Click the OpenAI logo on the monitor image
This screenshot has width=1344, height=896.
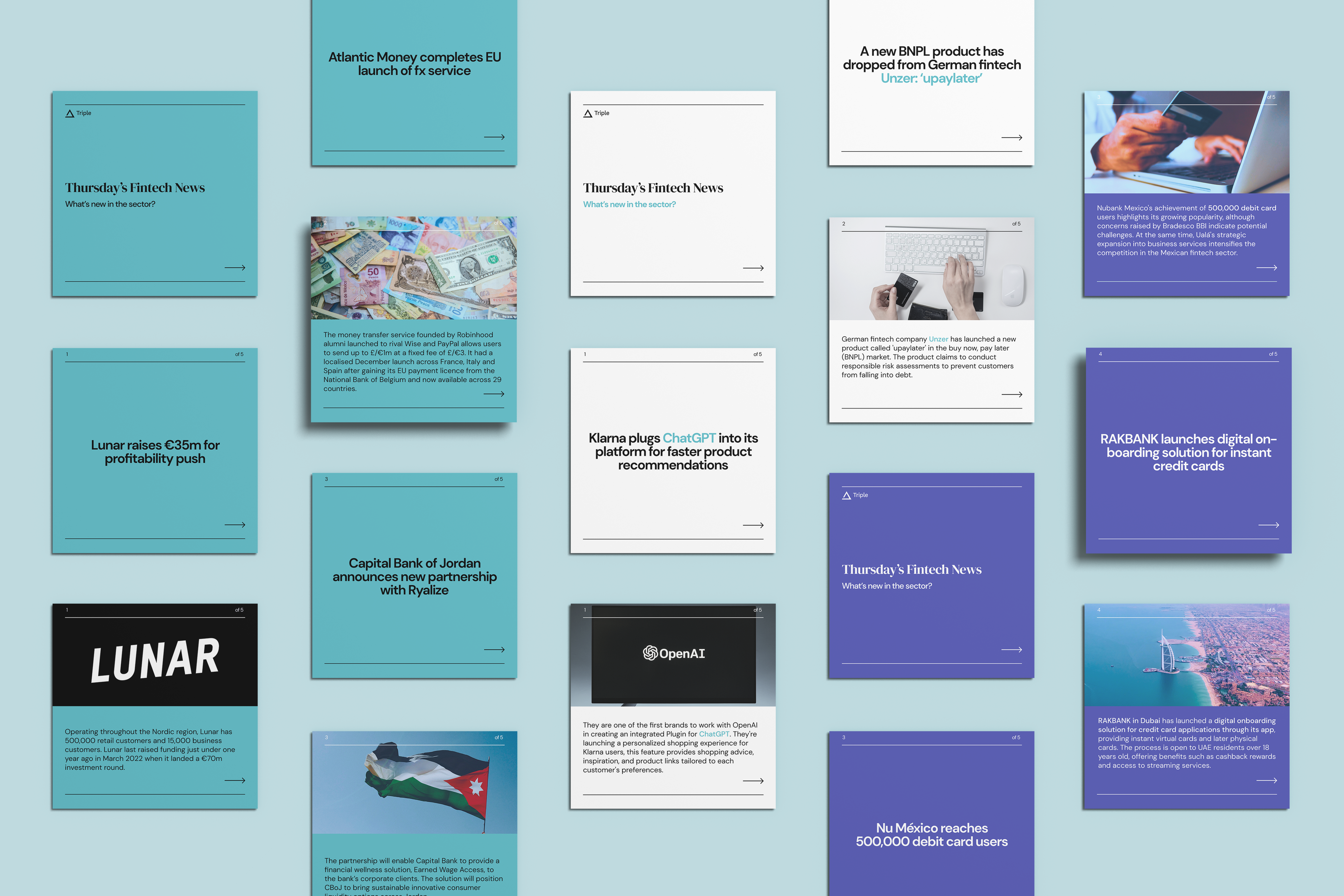point(674,653)
